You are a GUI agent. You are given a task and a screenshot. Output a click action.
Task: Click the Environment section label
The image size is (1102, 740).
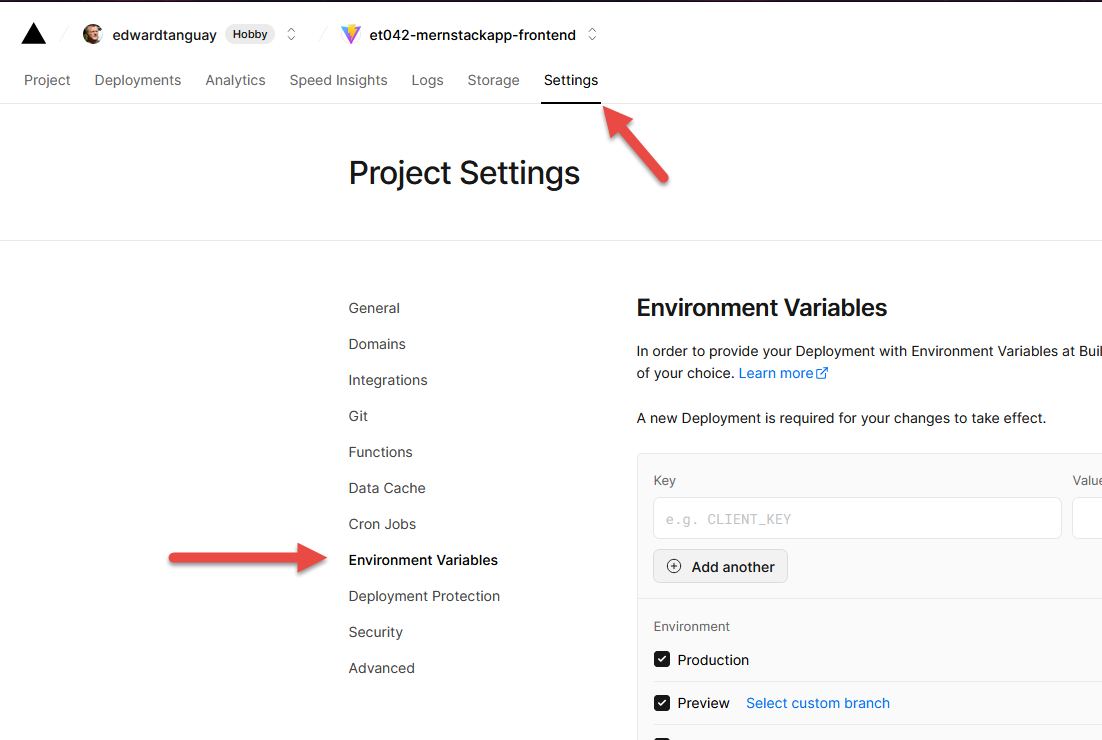691,626
